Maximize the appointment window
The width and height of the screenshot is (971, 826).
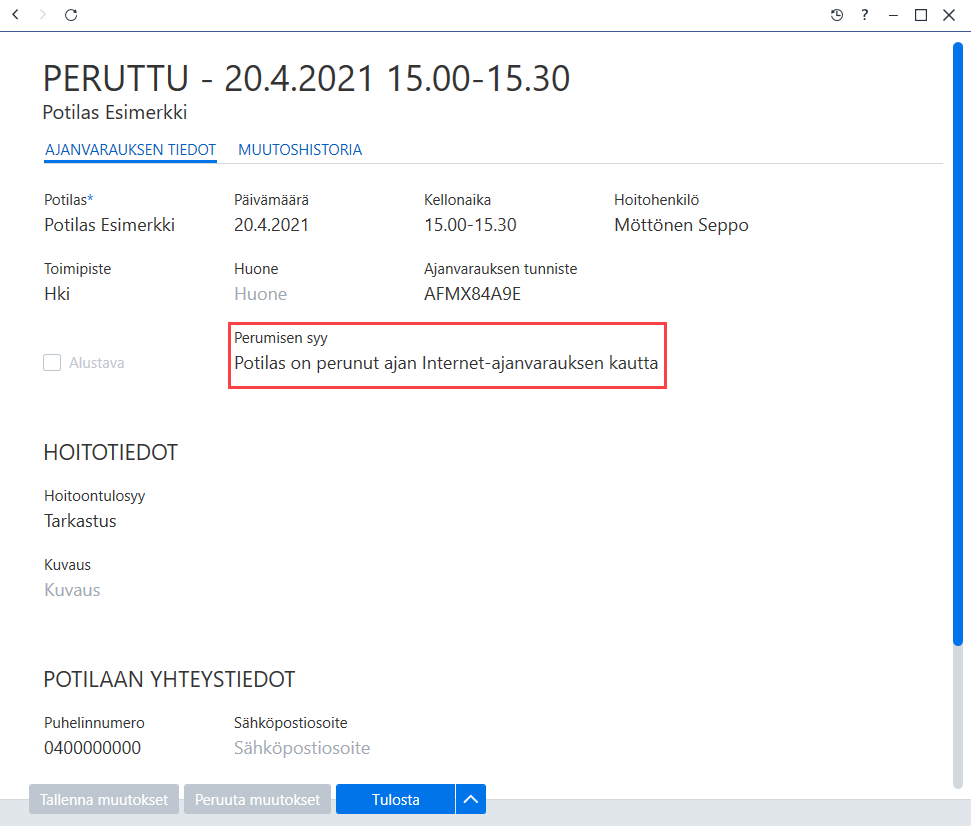[921, 15]
